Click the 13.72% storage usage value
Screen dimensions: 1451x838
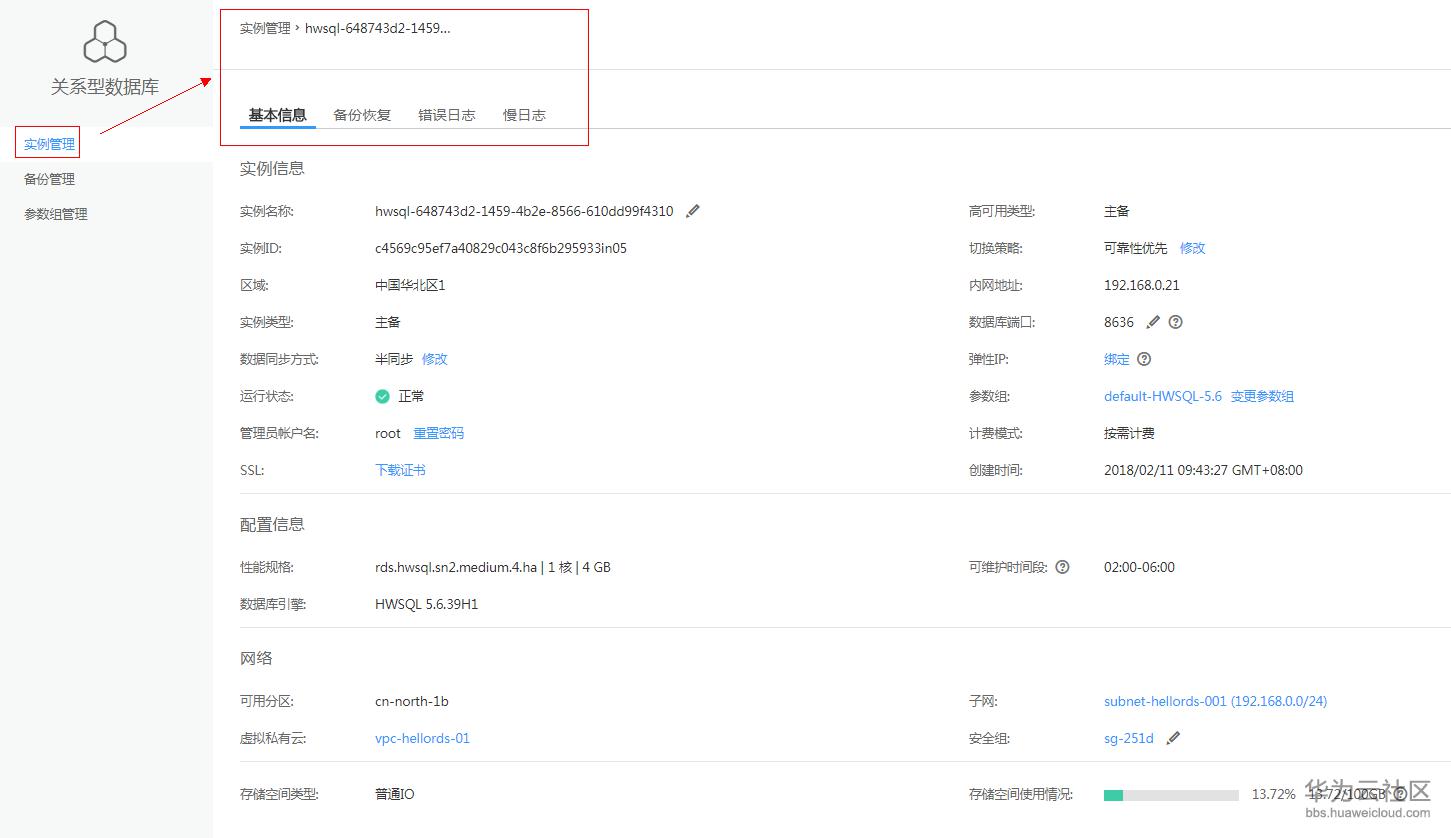tap(1273, 794)
